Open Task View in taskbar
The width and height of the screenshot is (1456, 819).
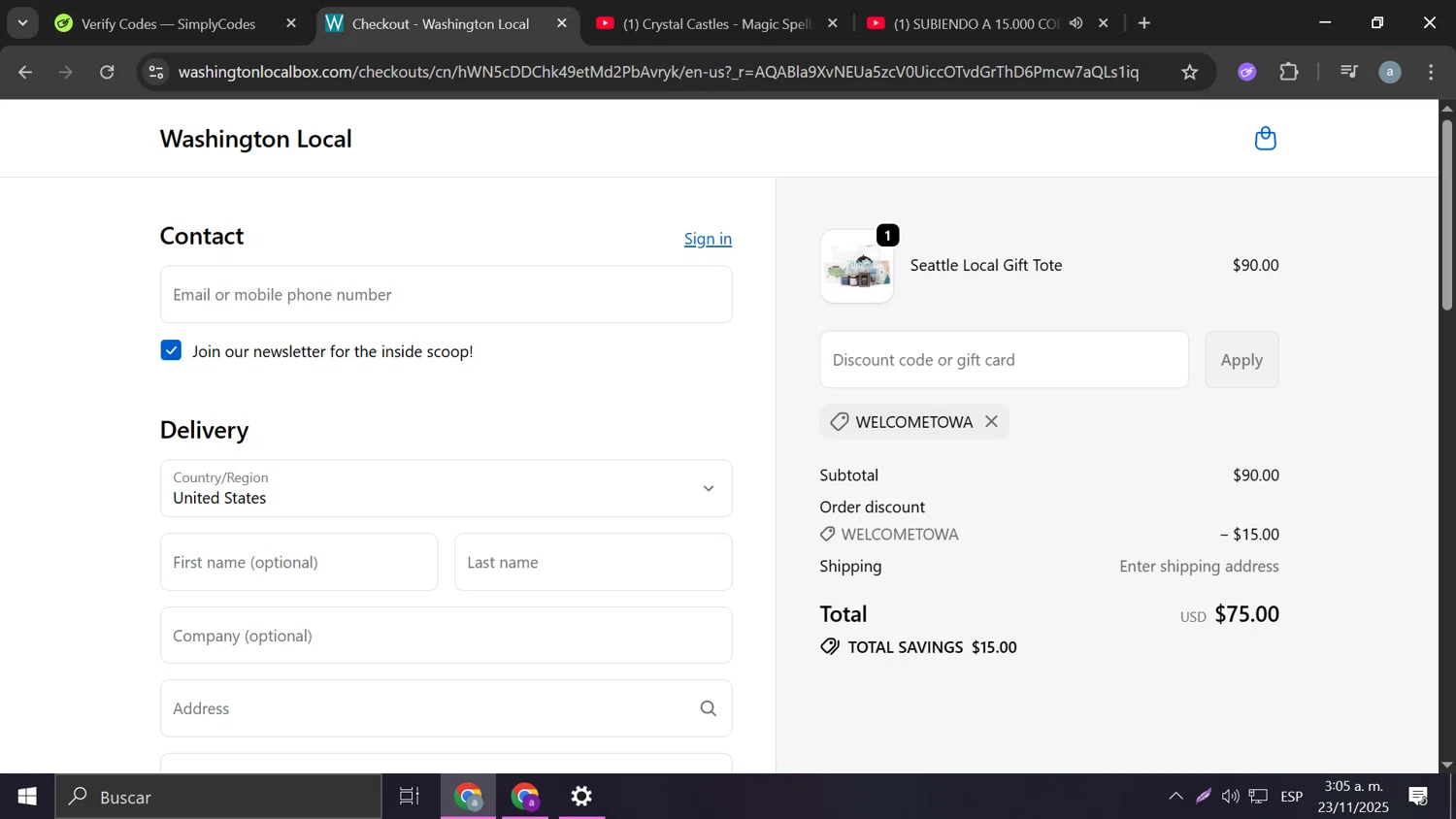point(410,797)
